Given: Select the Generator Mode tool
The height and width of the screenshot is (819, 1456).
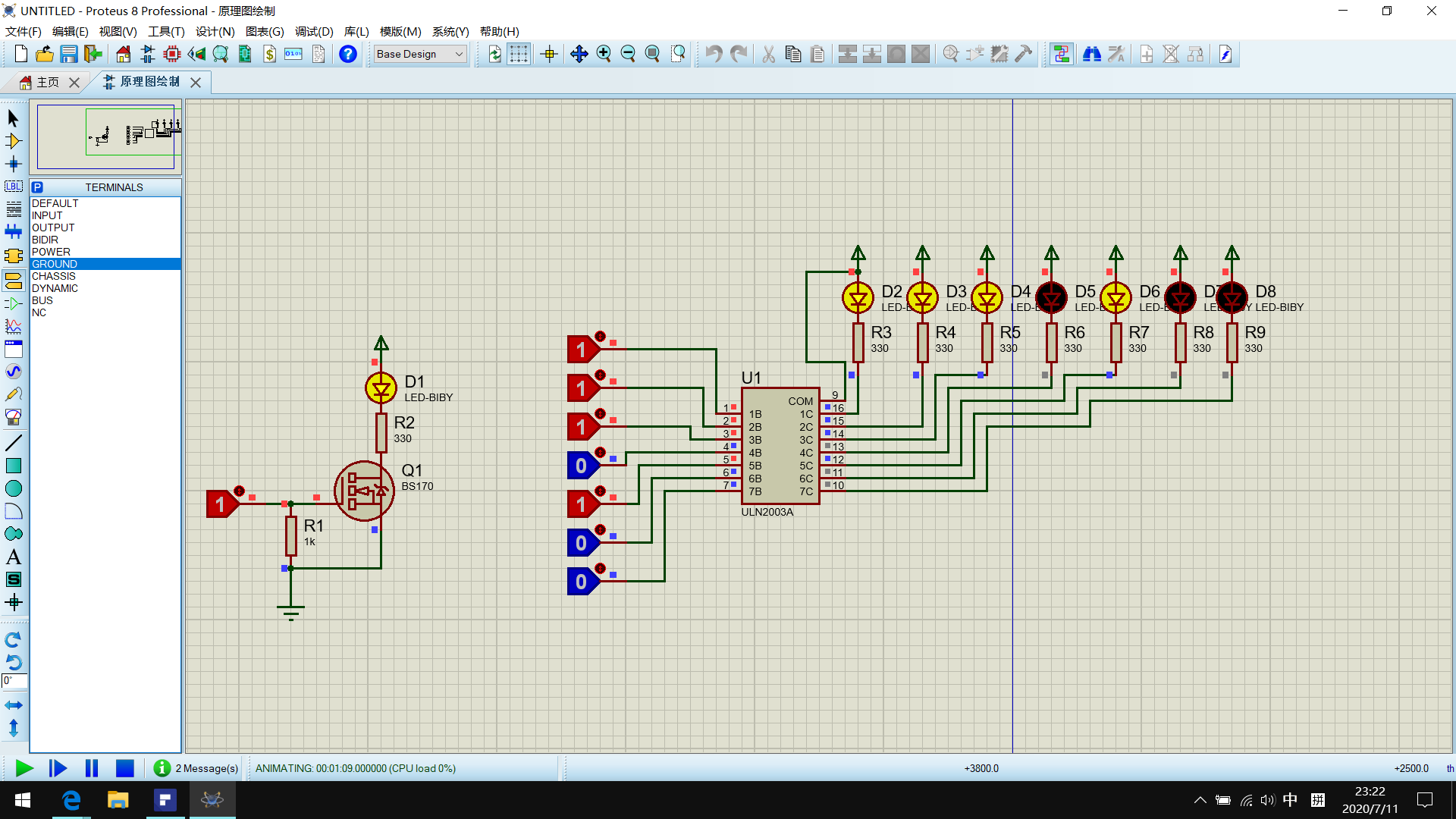Looking at the screenshot, I should (x=13, y=372).
